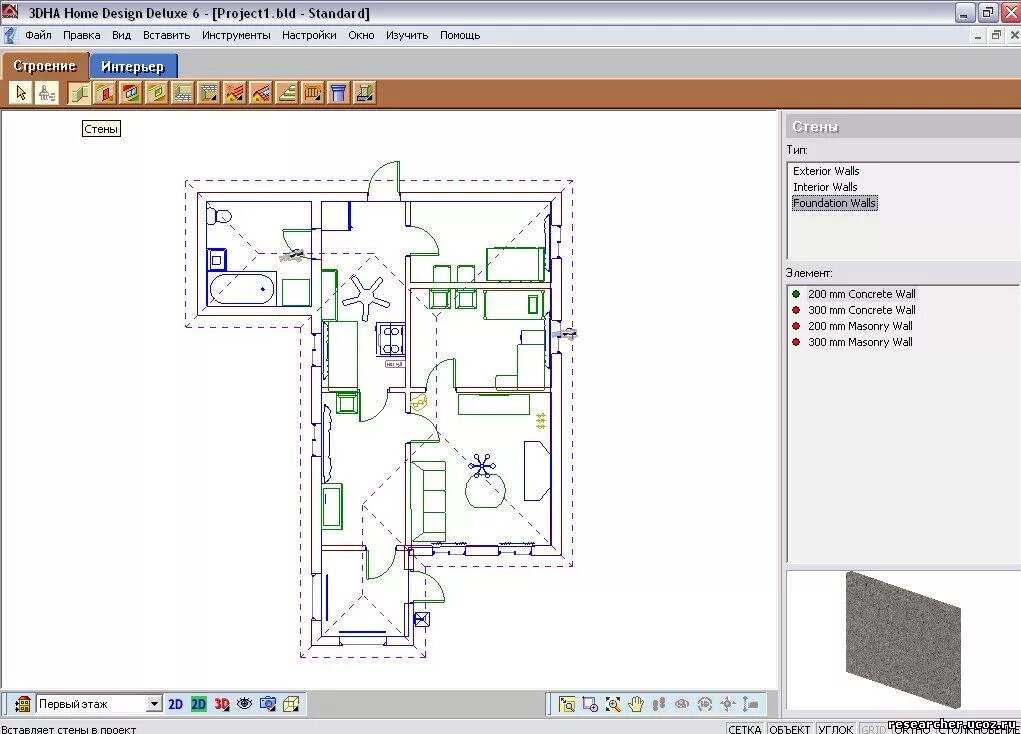Switch to the Интерьер tab
Image resolution: width=1021 pixels, height=734 pixels.
point(133,66)
